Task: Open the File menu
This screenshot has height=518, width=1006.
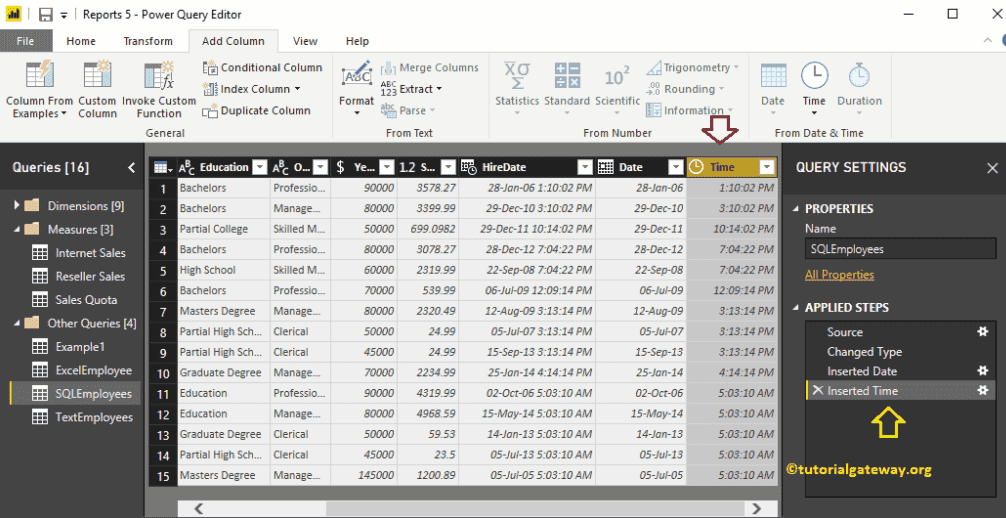Action: 26,41
